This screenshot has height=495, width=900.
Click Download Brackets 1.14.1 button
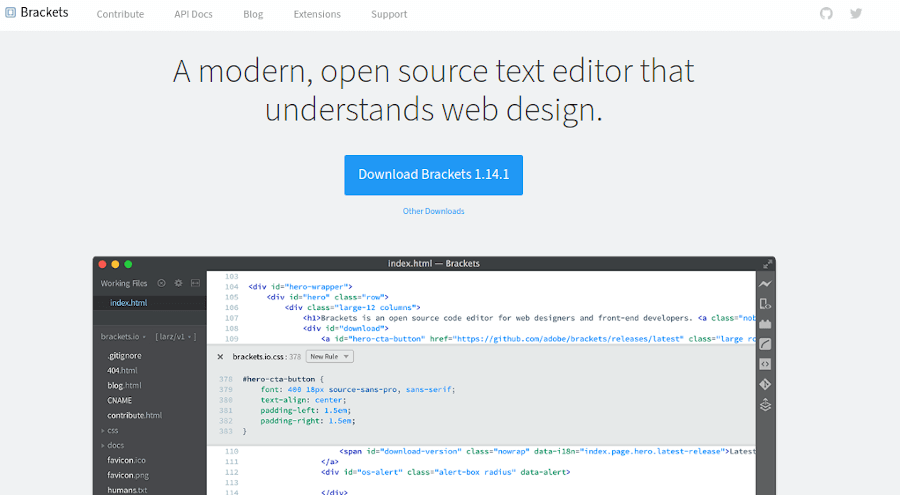[433, 175]
